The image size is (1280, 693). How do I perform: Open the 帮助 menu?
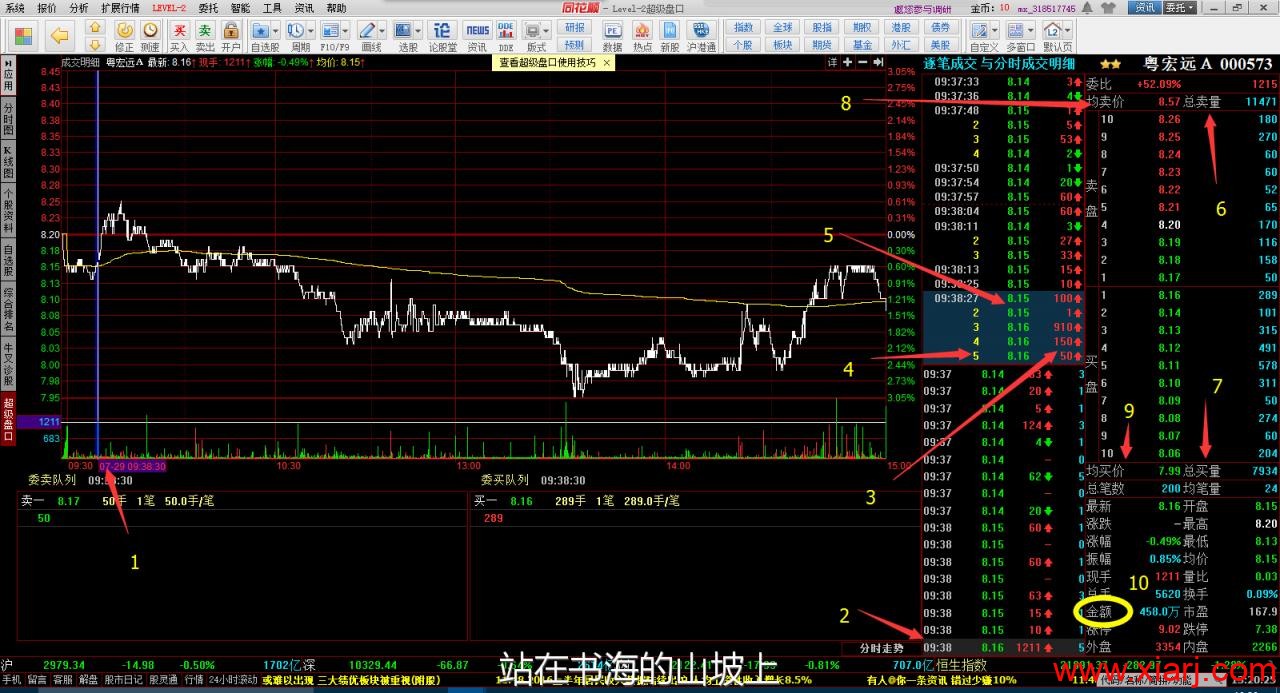tap(336, 7)
